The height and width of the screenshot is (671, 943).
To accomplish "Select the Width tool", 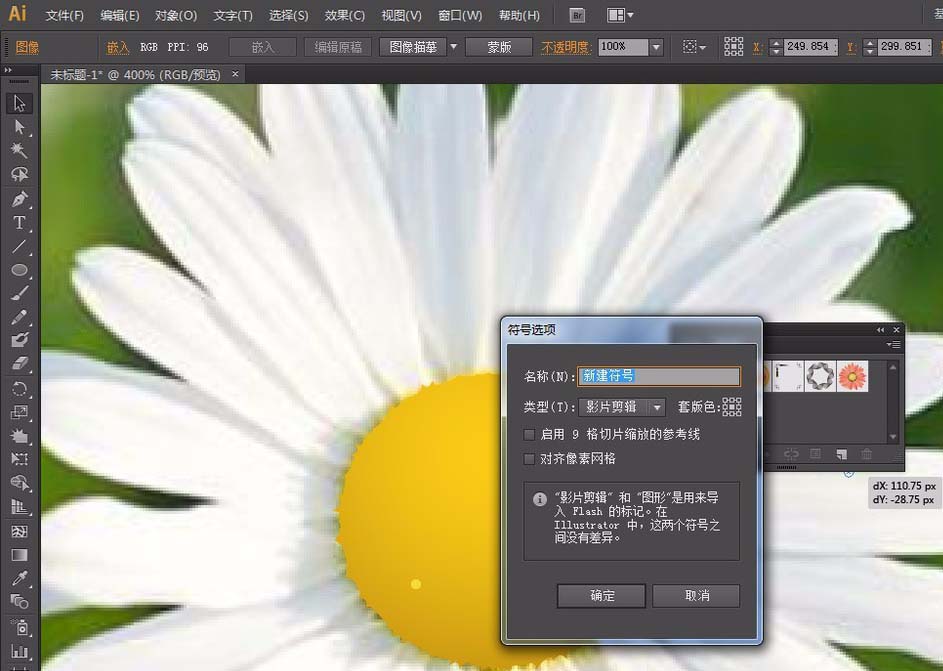I will 19,435.
